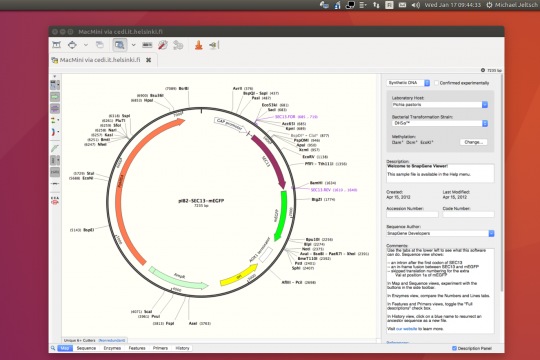
Task: Click the yellow ori feature arrow
Action: click(x=239, y=276)
